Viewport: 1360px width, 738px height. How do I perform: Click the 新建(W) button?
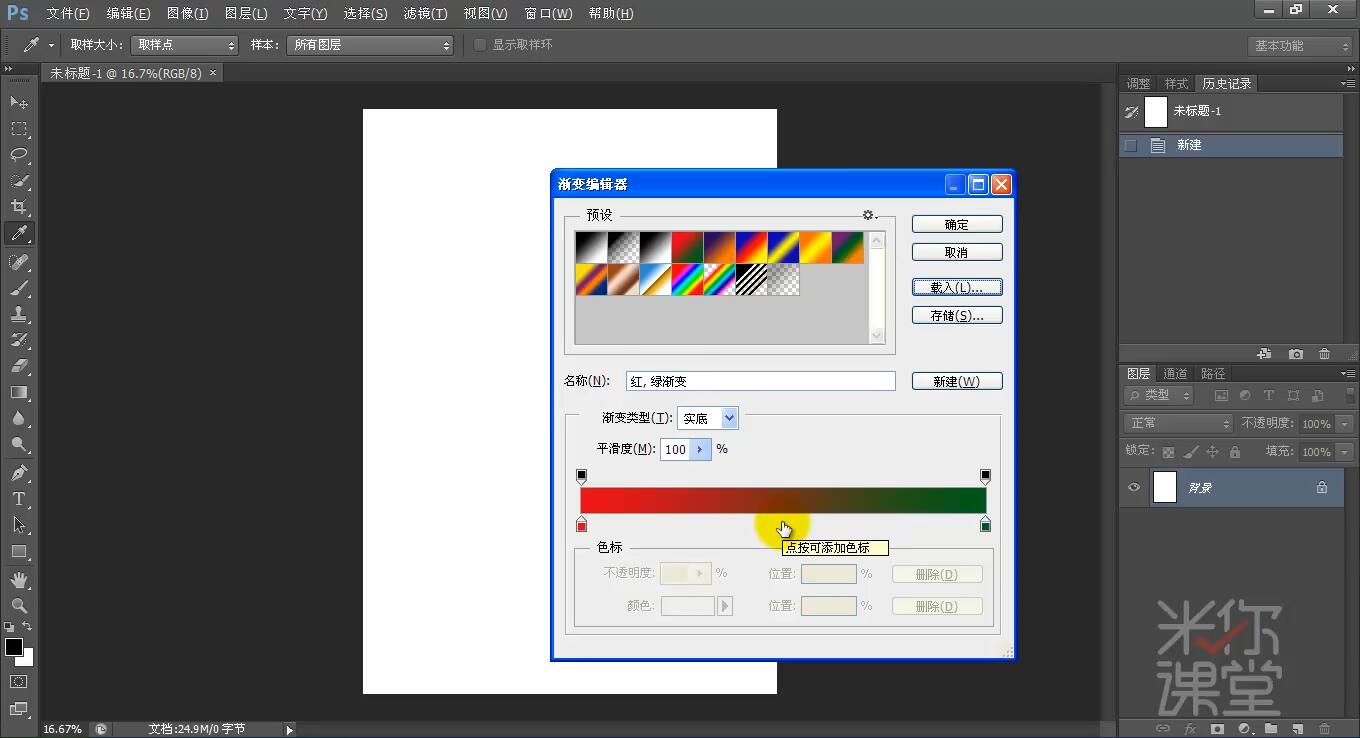956,381
